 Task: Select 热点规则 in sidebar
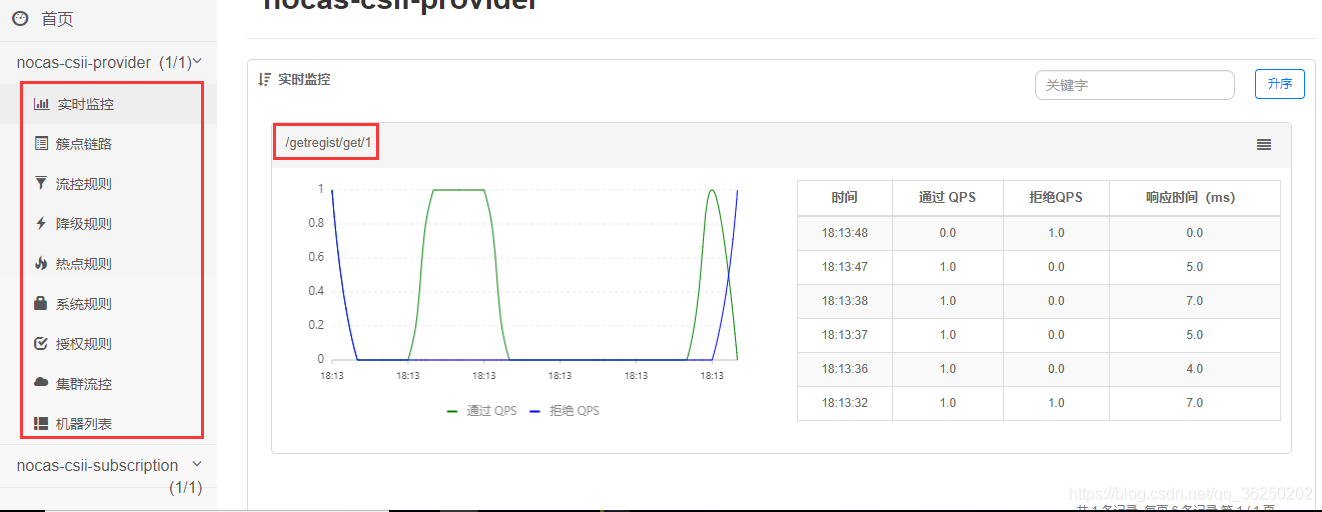click(x=84, y=264)
